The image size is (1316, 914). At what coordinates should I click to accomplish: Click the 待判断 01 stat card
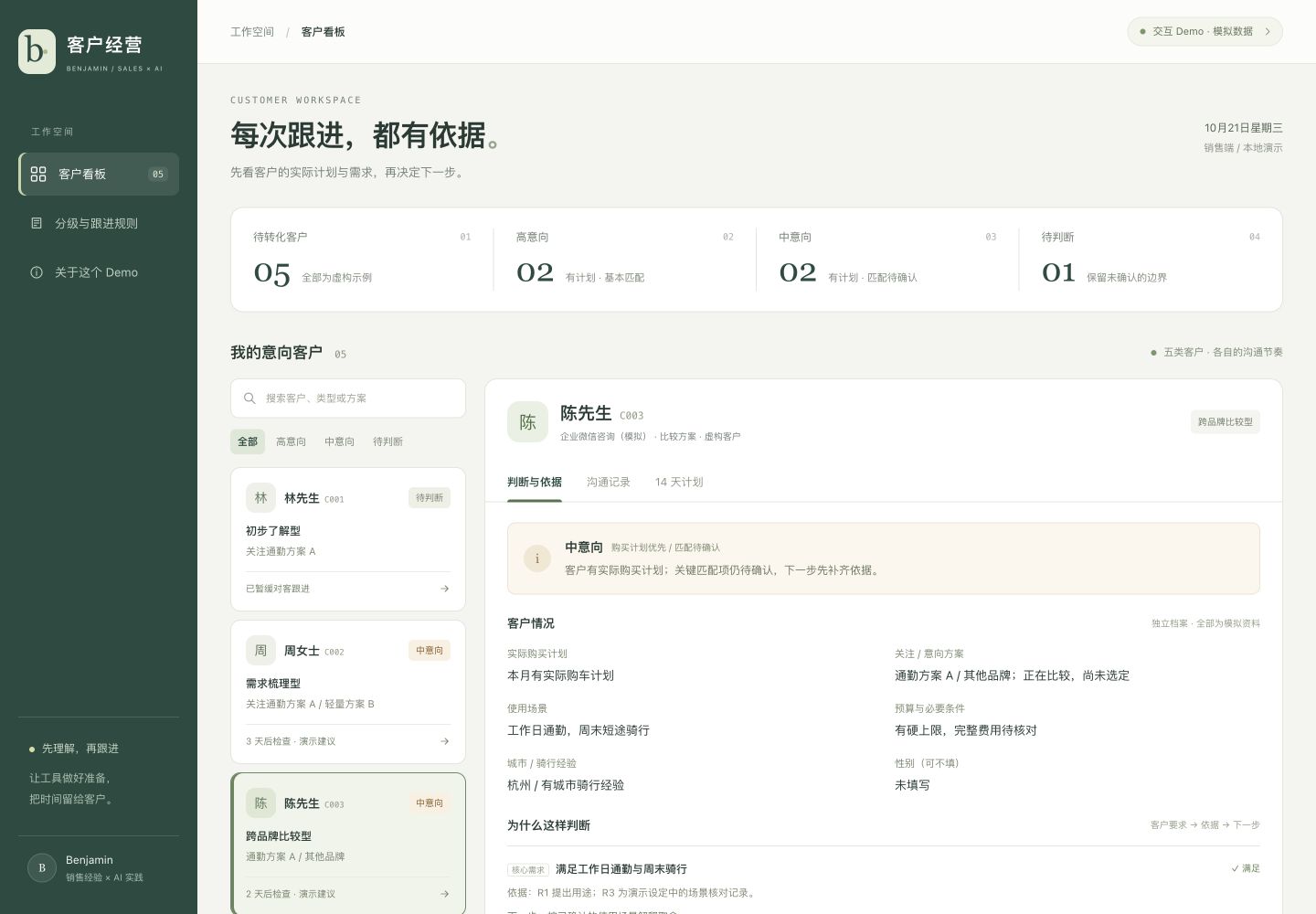[1151, 260]
